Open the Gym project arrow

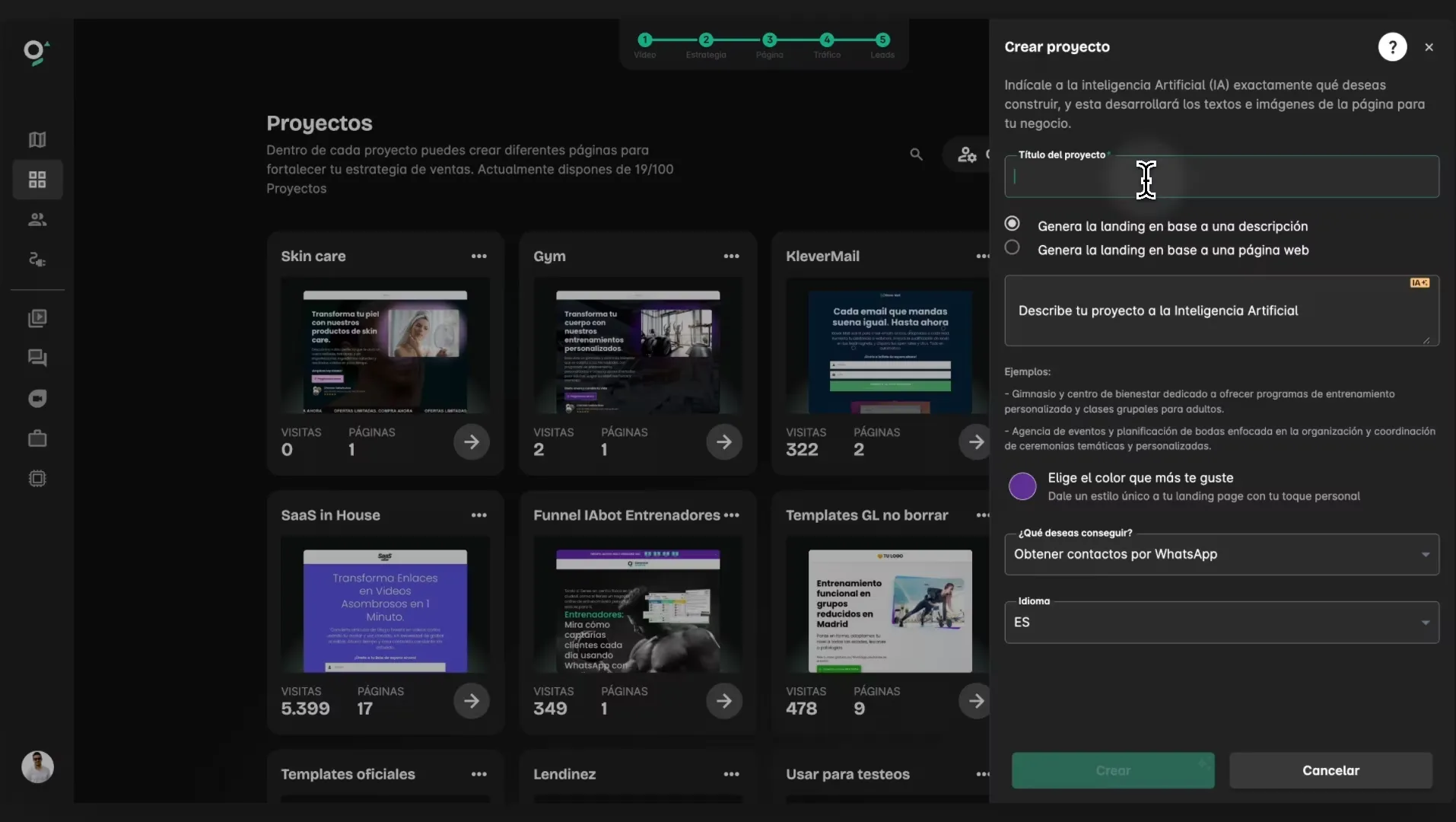click(x=724, y=441)
